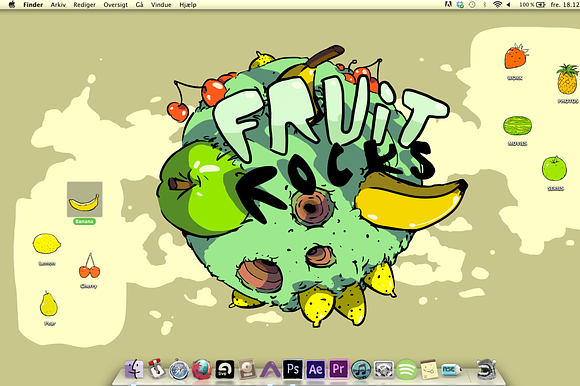580x386 pixels.
Task: Launch Firefox from the dock
Action: click(x=202, y=369)
